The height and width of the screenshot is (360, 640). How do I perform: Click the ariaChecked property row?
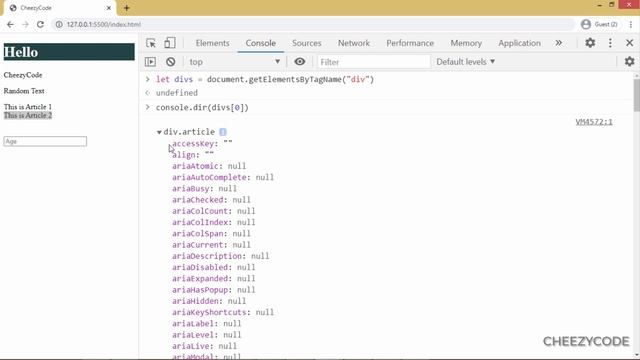coord(211,200)
